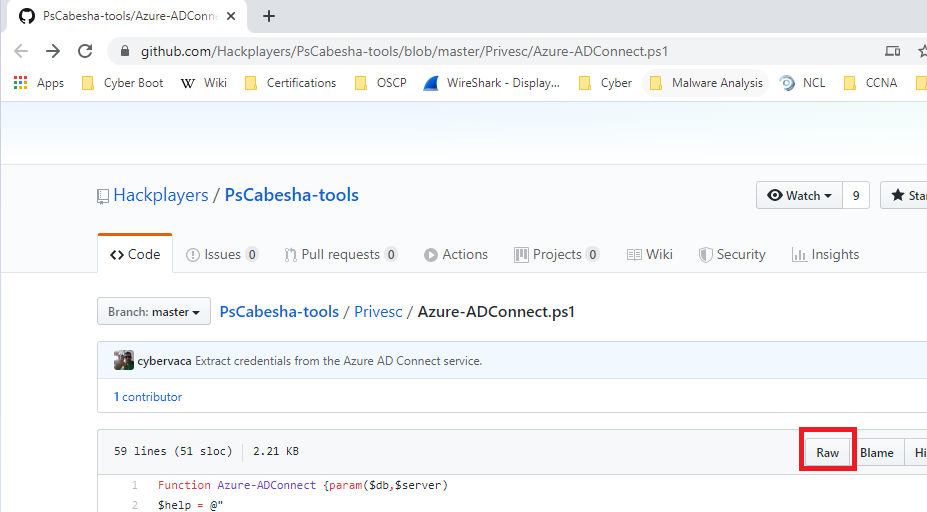
Task: Click code line number 2
Action: coord(134,505)
